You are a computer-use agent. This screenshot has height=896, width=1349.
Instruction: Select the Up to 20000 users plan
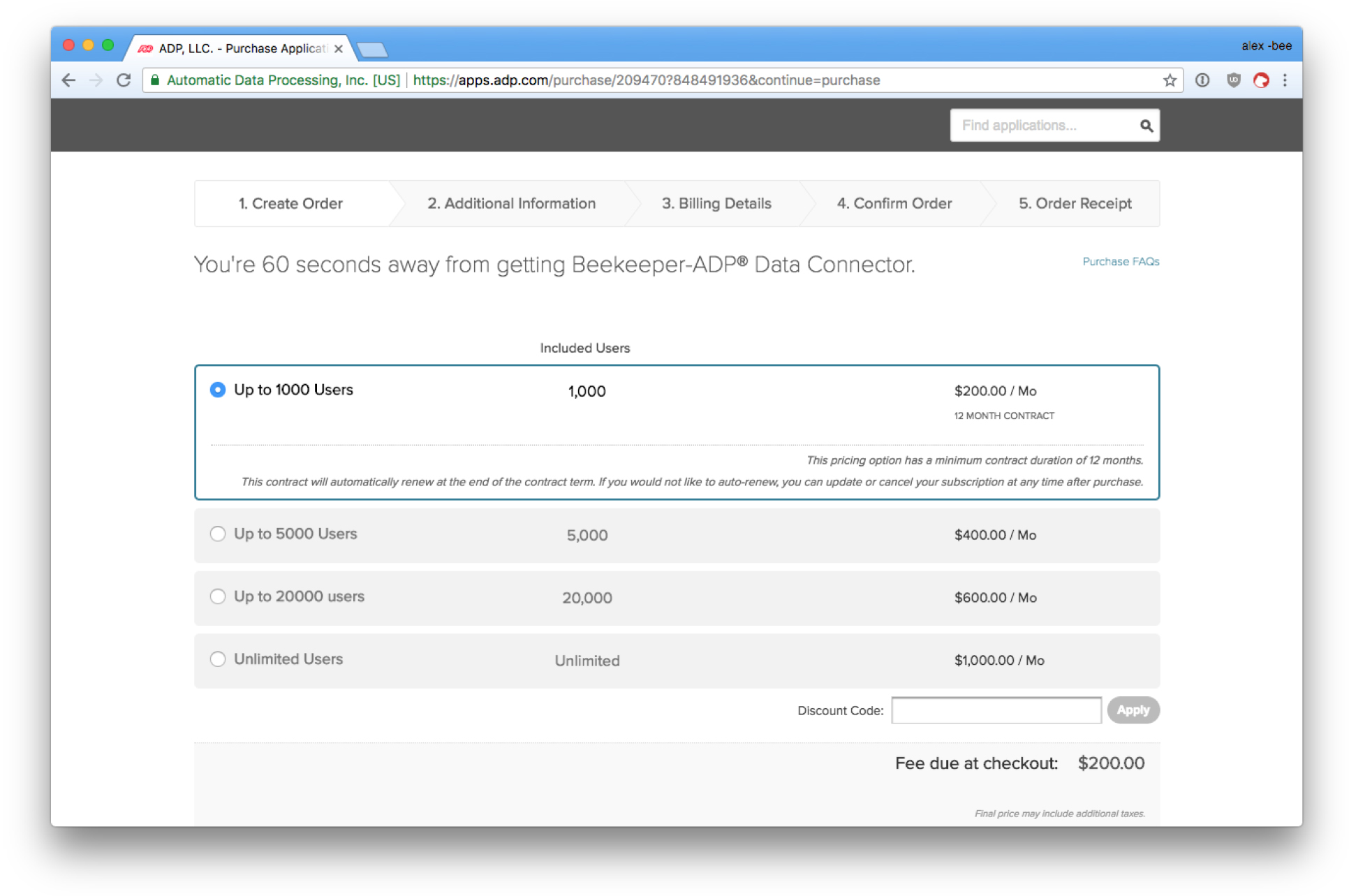click(218, 596)
